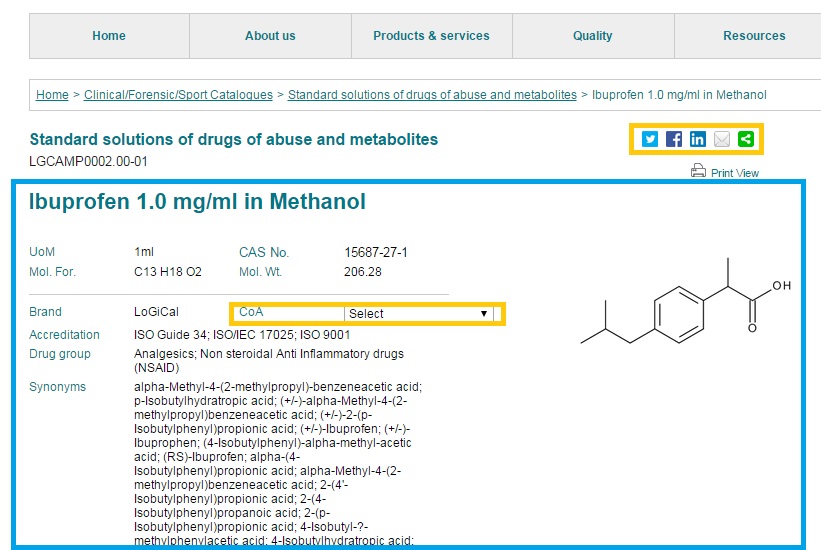Open the Resources menu item
821x550 pixels.
pyautogui.click(x=754, y=36)
